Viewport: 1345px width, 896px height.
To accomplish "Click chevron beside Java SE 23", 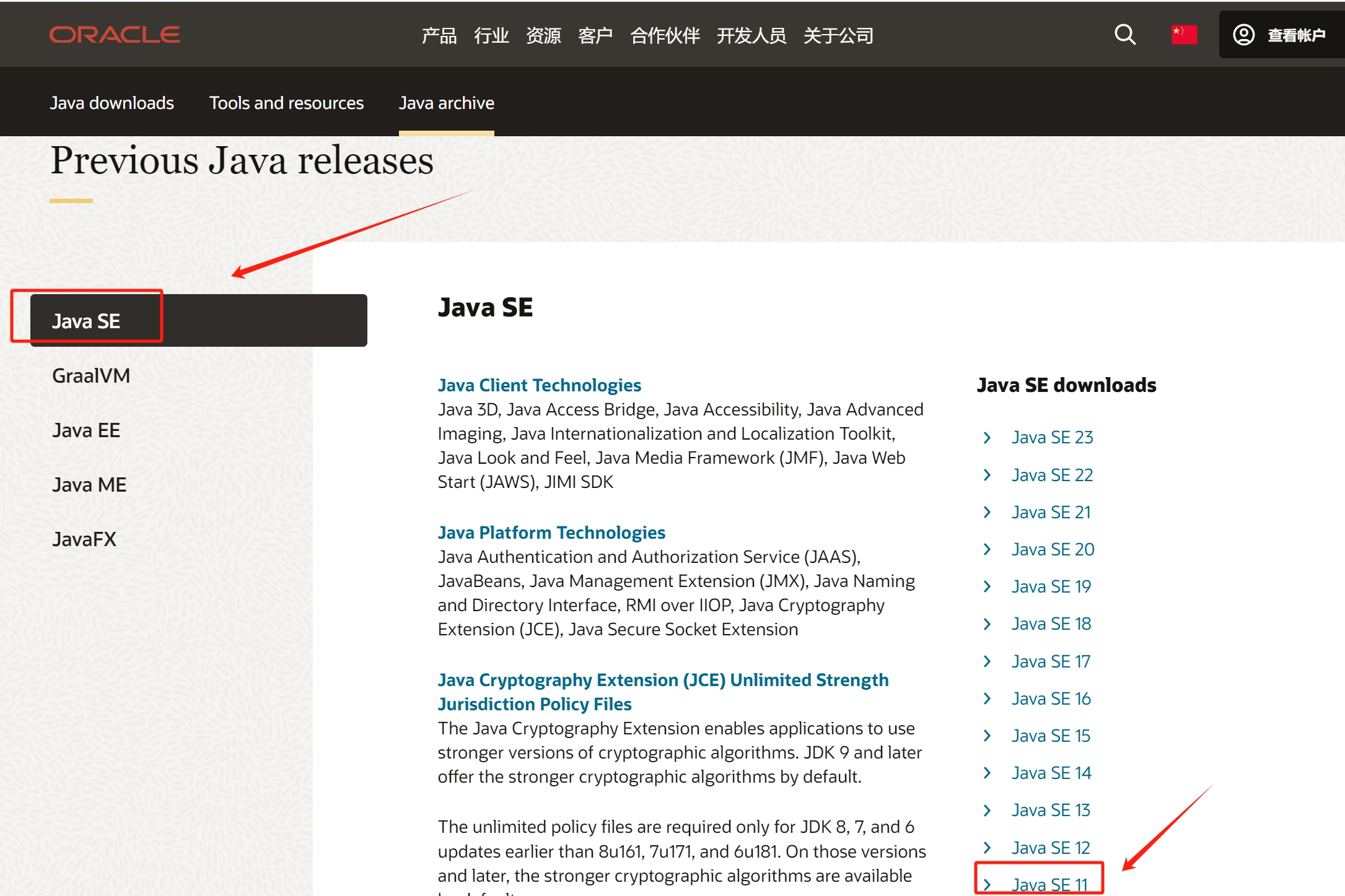I will 987,437.
